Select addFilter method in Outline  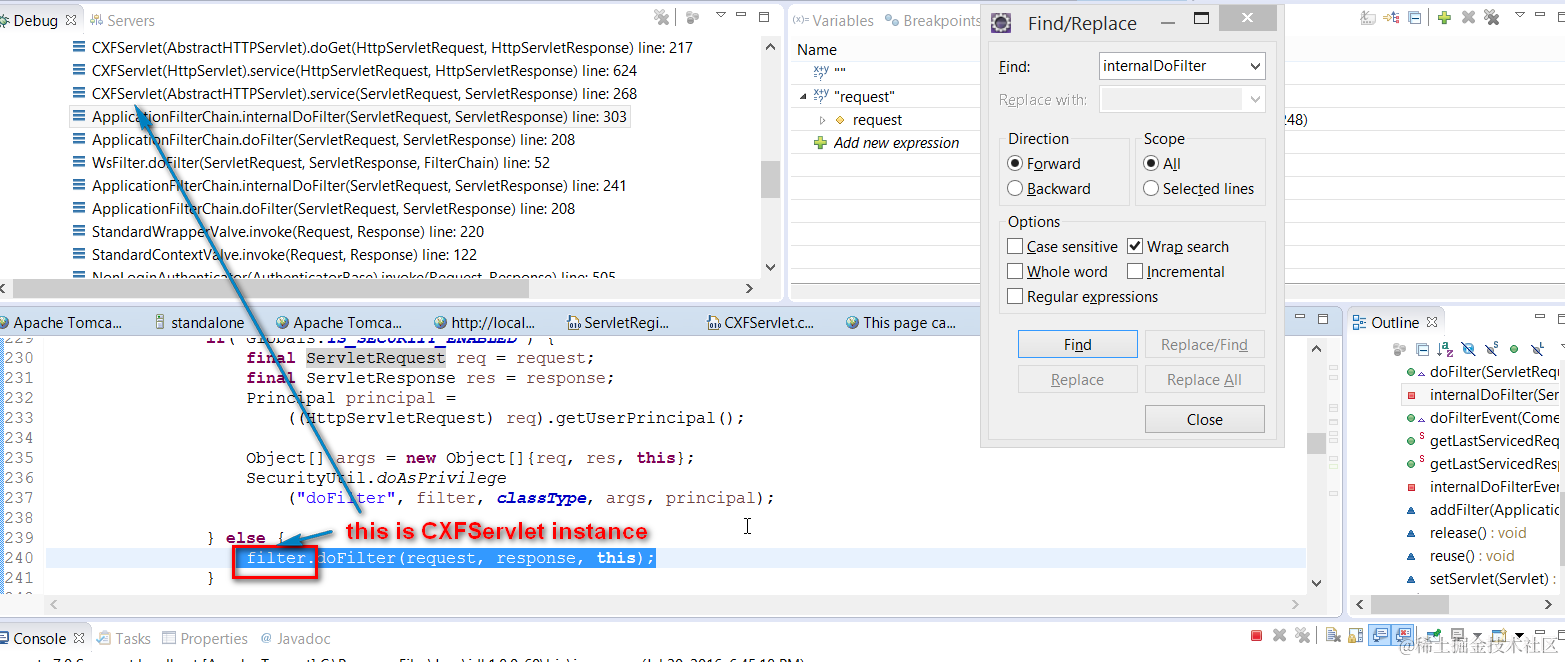tap(1482, 510)
